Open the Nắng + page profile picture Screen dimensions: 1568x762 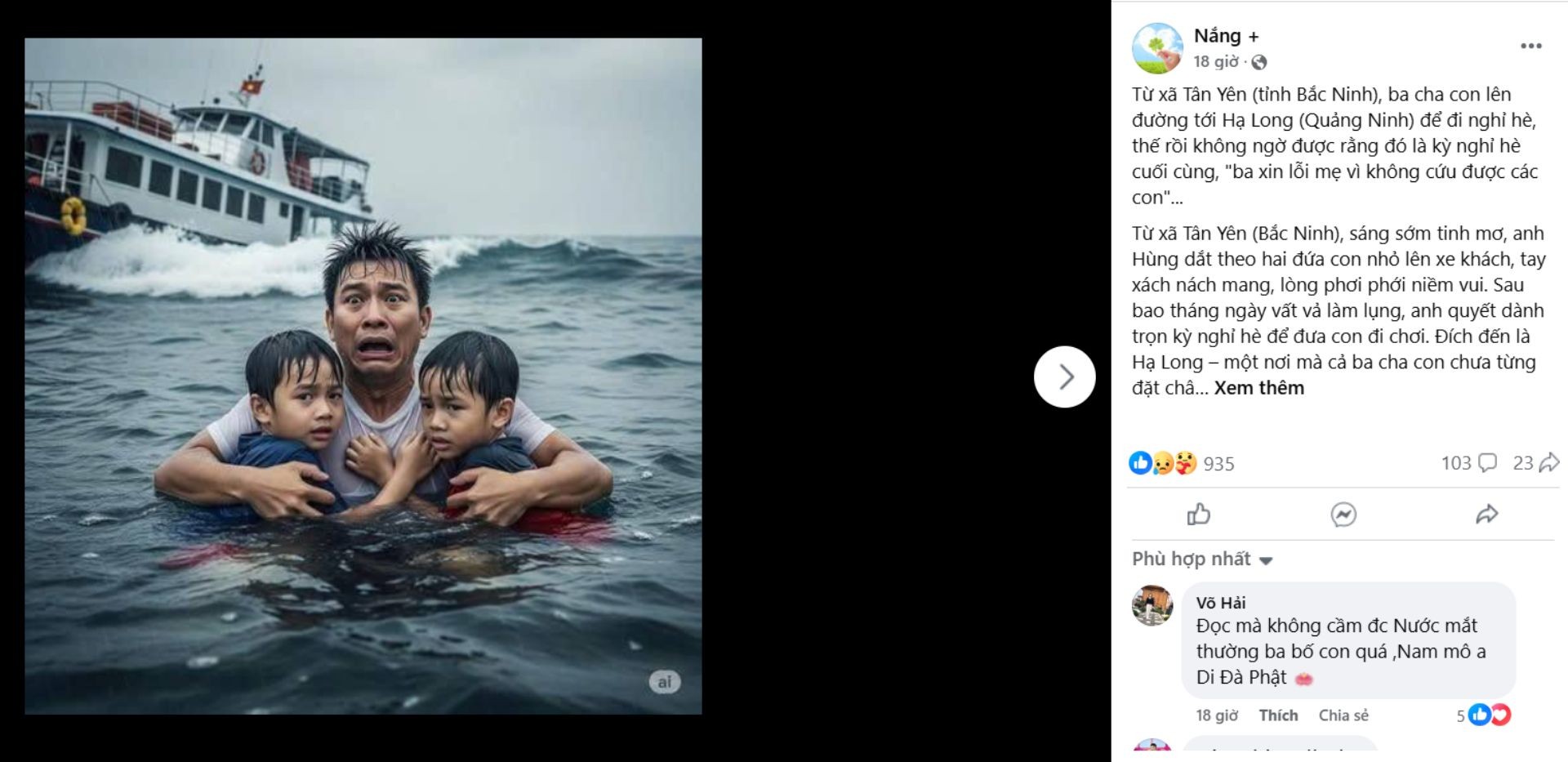(1156, 48)
